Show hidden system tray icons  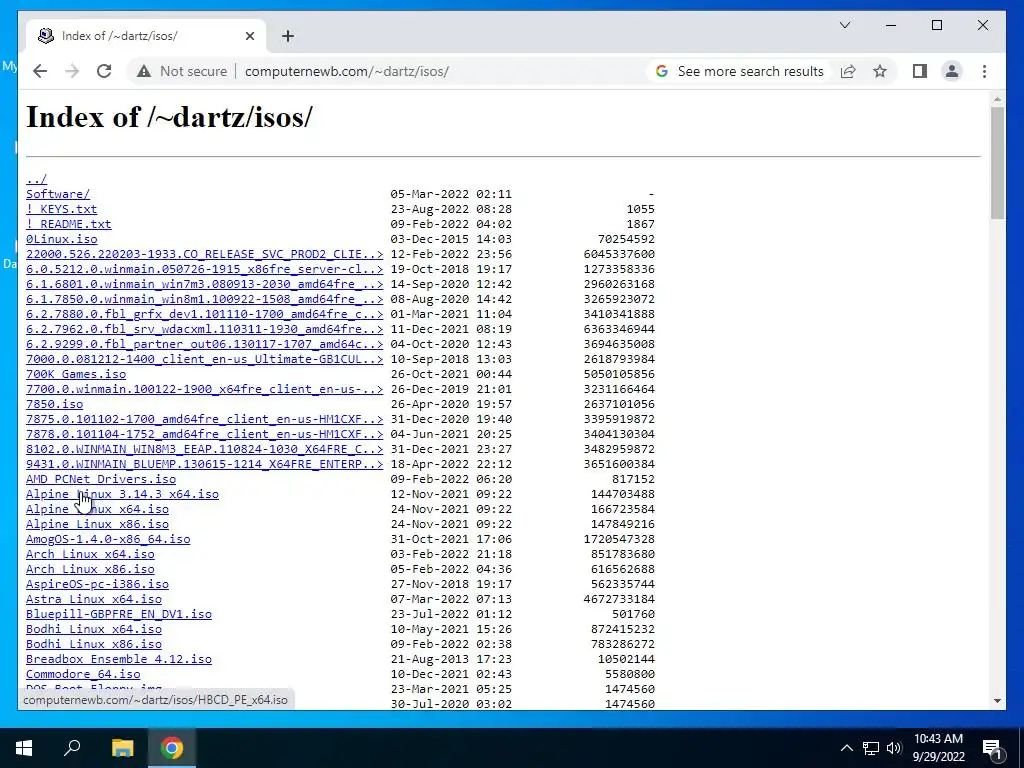846,748
